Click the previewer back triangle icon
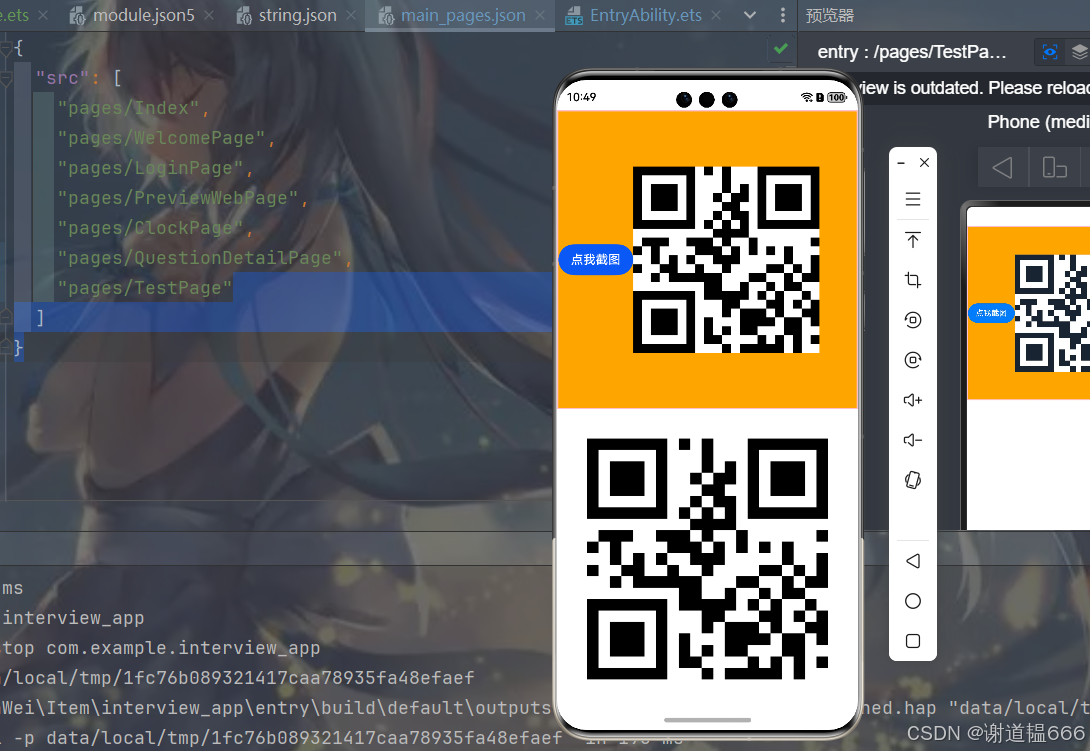This screenshot has width=1090, height=751. 1002,168
